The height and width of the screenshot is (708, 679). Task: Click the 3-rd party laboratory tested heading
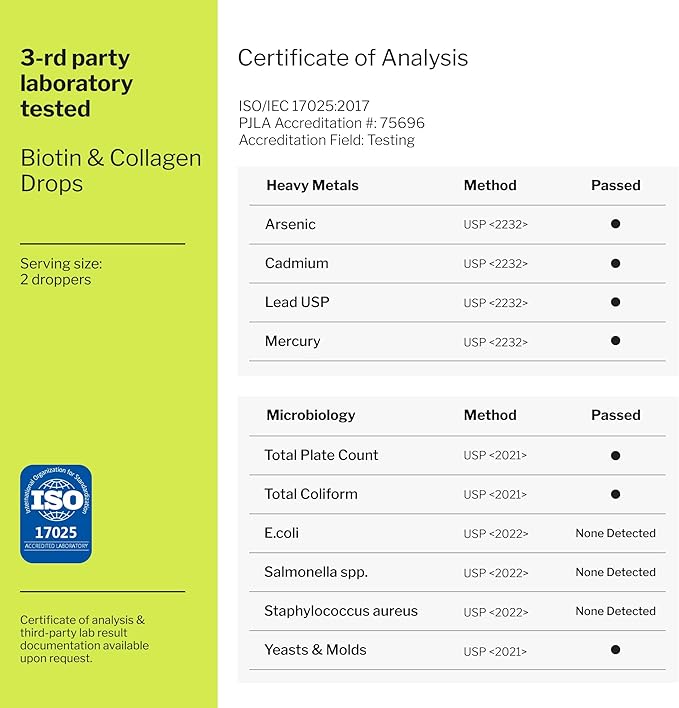(76, 83)
